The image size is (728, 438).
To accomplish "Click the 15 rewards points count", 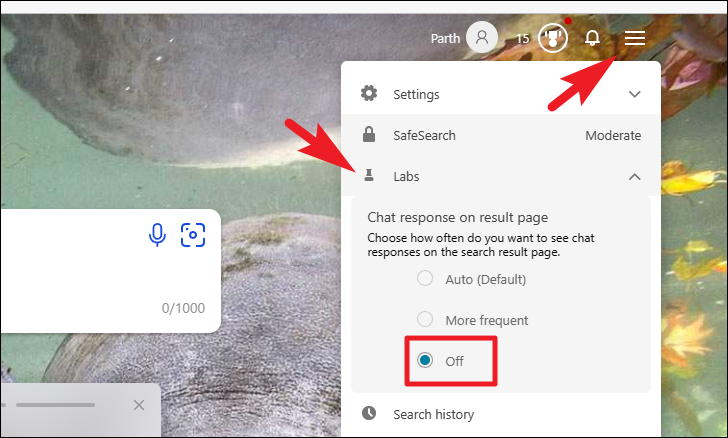I will coord(523,39).
